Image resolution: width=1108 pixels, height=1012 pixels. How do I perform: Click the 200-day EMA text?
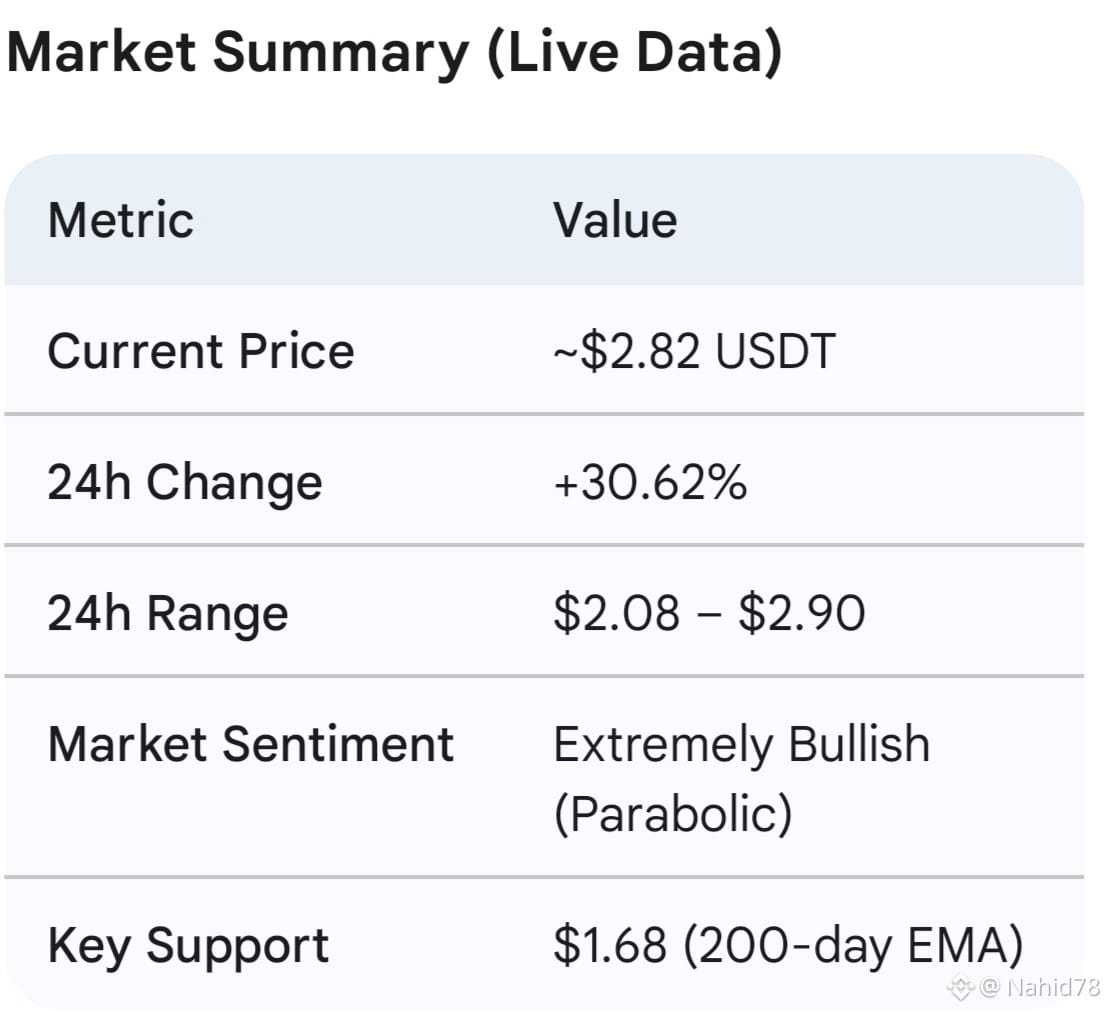tap(852, 946)
